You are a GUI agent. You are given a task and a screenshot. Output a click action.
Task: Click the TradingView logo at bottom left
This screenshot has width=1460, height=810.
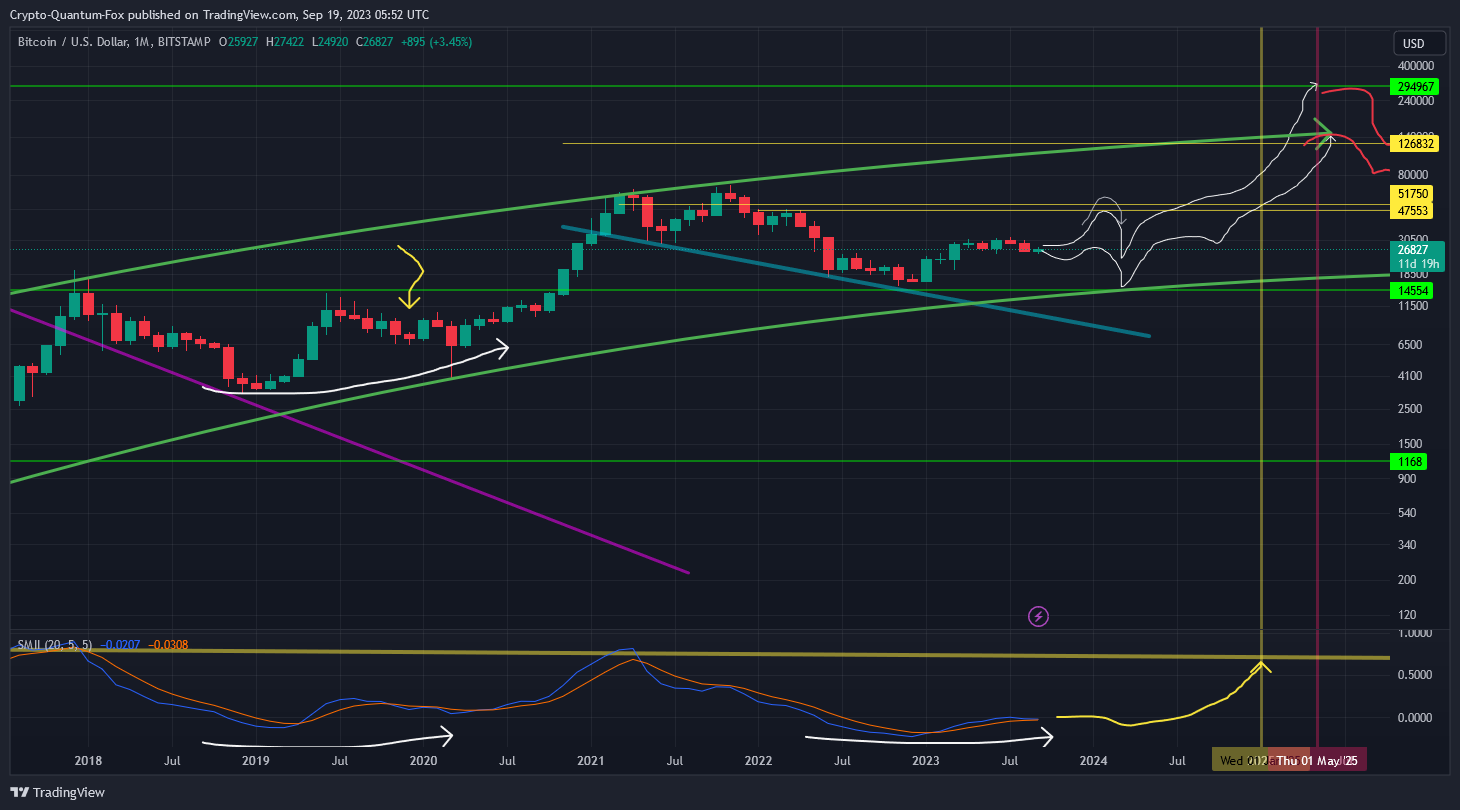pyautogui.click(x=57, y=792)
